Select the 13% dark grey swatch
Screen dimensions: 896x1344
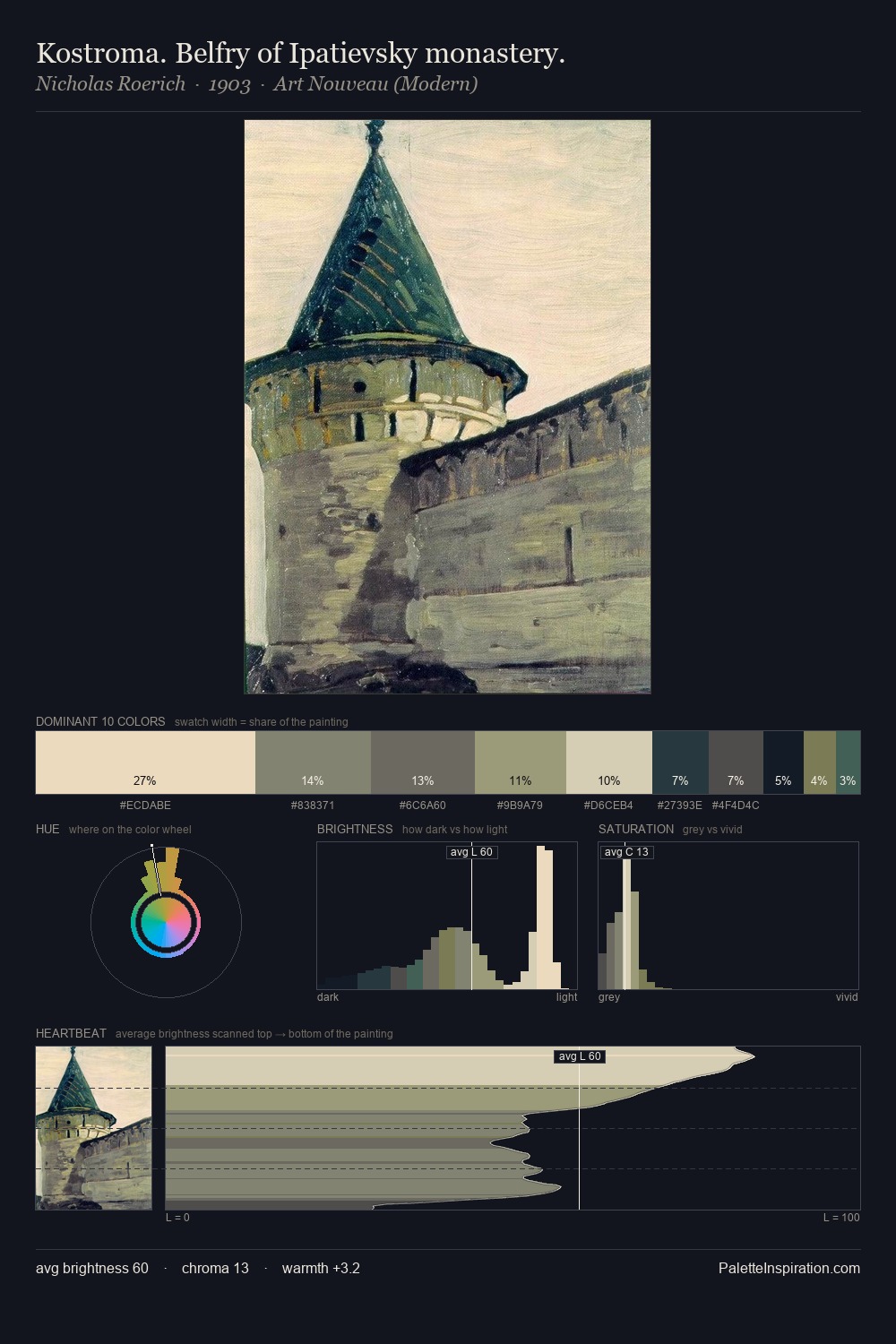422,762
